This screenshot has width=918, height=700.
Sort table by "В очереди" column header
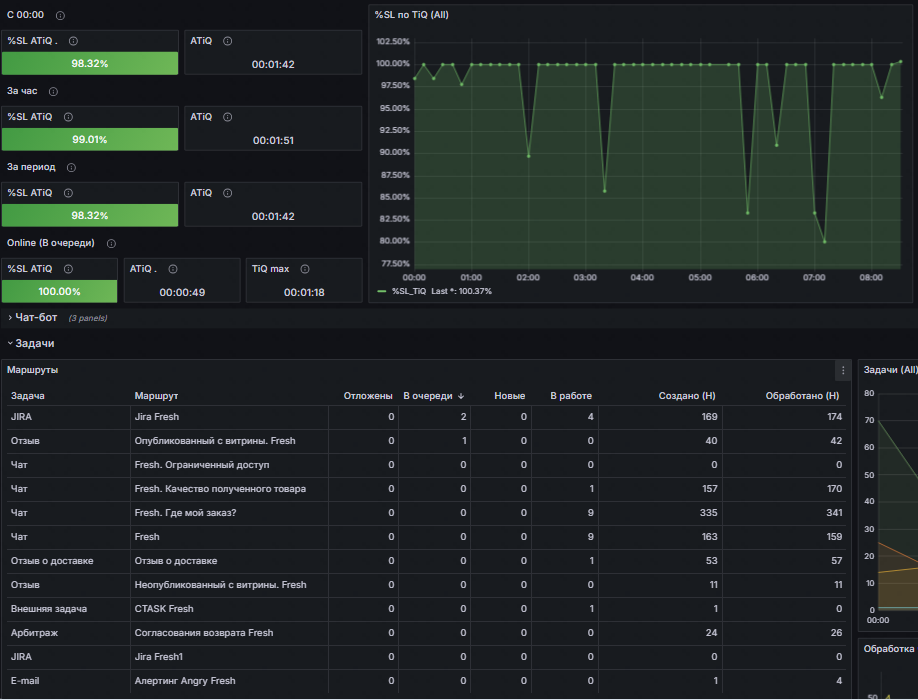point(427,396)
